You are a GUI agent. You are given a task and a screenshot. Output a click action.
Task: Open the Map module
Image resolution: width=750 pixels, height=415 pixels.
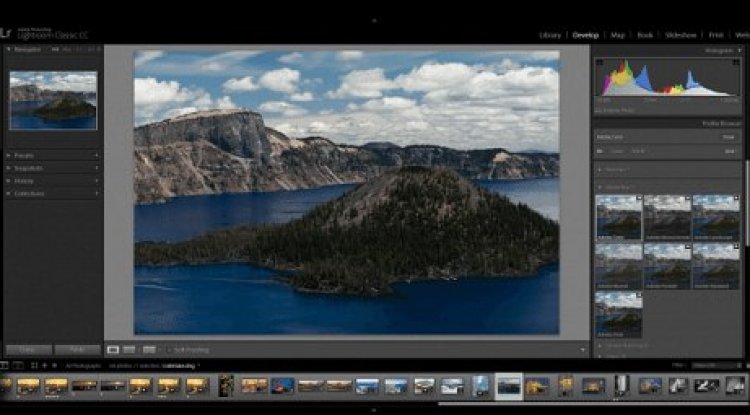pos(618,35)
